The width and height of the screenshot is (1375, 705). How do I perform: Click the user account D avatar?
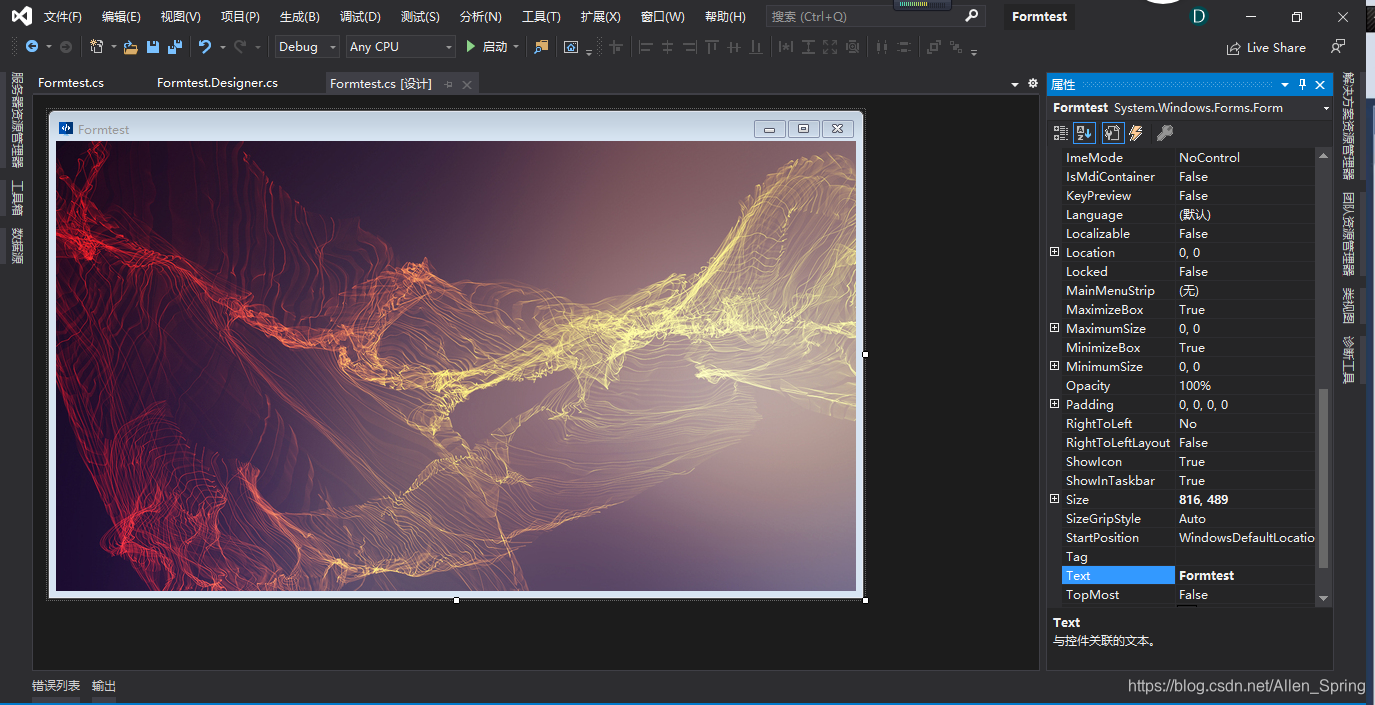(x=1199, y=16)
